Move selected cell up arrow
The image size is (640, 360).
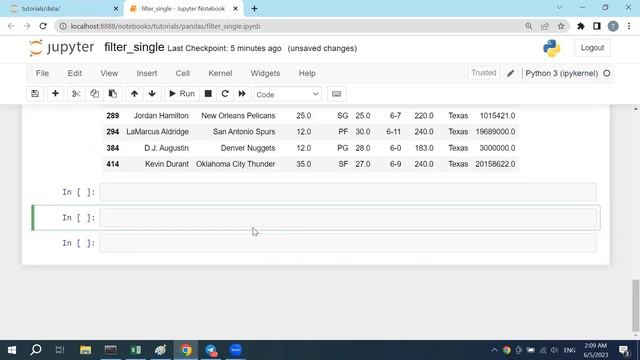[x=134, y=94]
